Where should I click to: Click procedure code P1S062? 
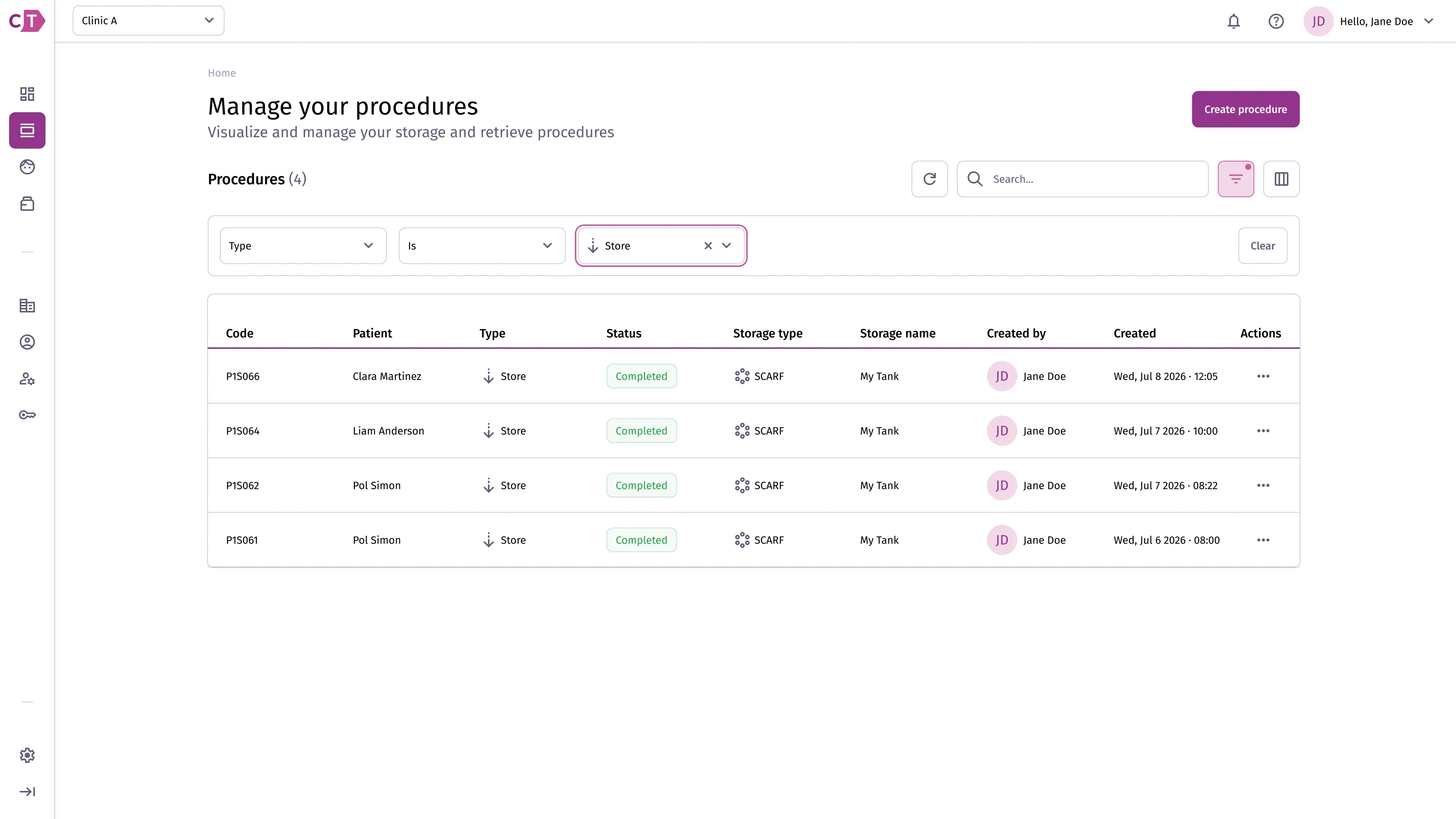(243, 485)
